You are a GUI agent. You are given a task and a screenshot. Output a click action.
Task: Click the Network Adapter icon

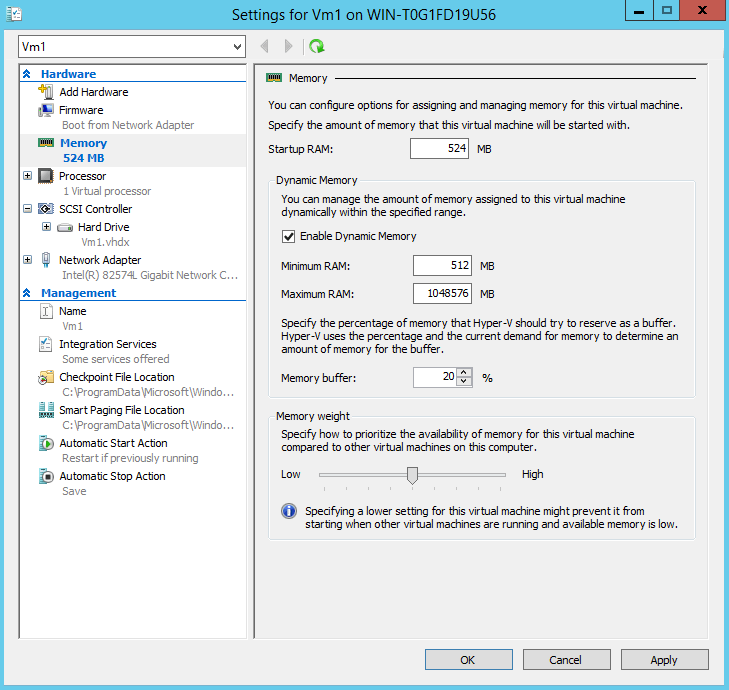[46, 259]
